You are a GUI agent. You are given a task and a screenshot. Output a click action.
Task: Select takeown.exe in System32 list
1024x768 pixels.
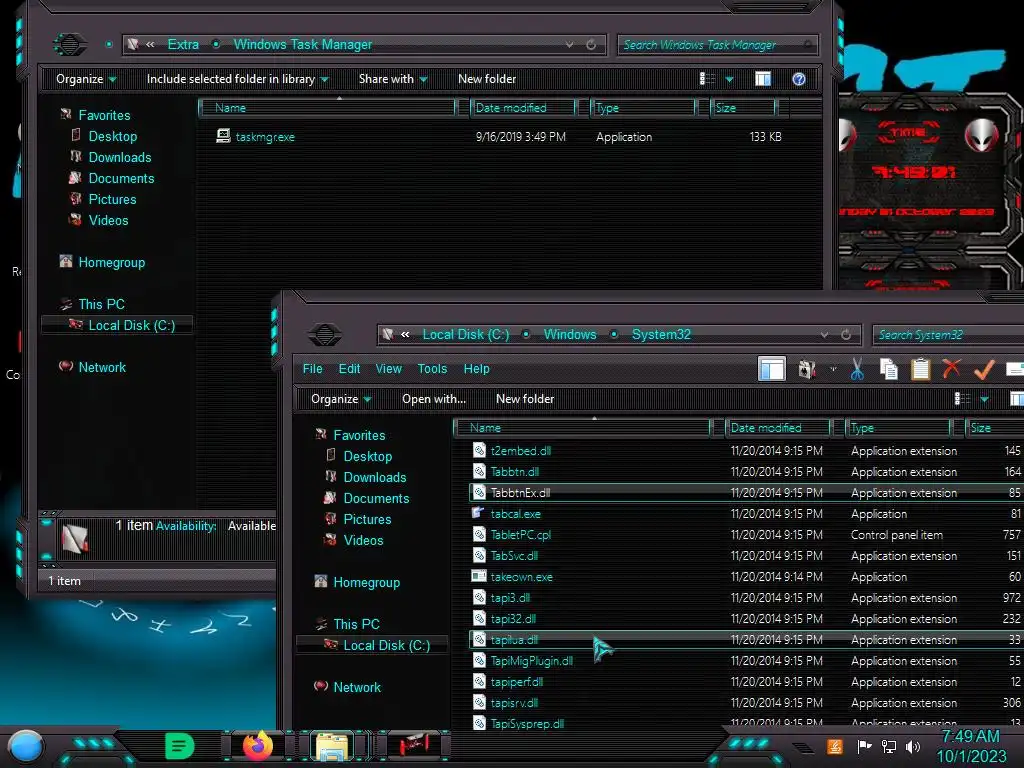(522, 577)
